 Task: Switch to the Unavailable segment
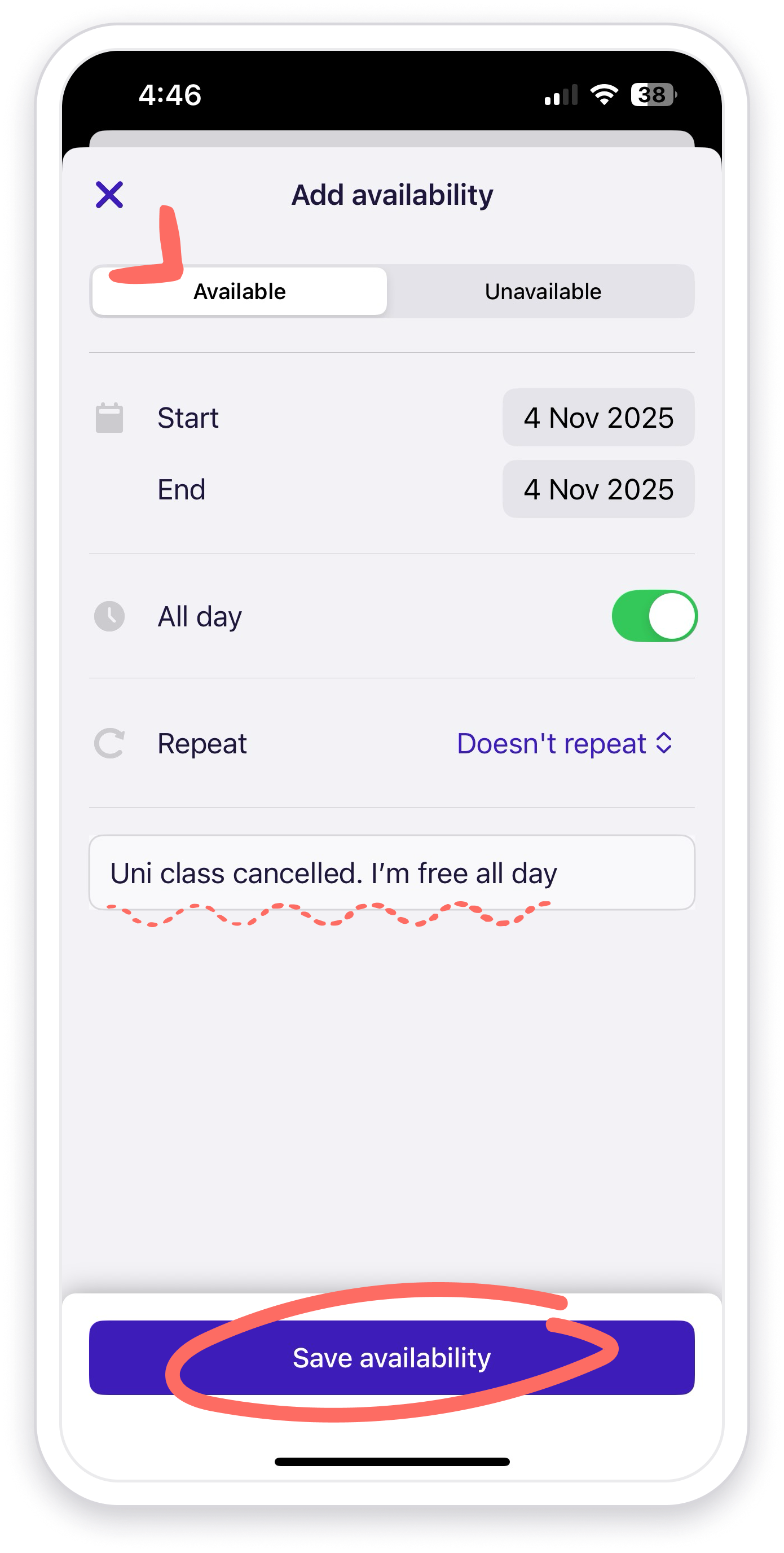point(543,291)
